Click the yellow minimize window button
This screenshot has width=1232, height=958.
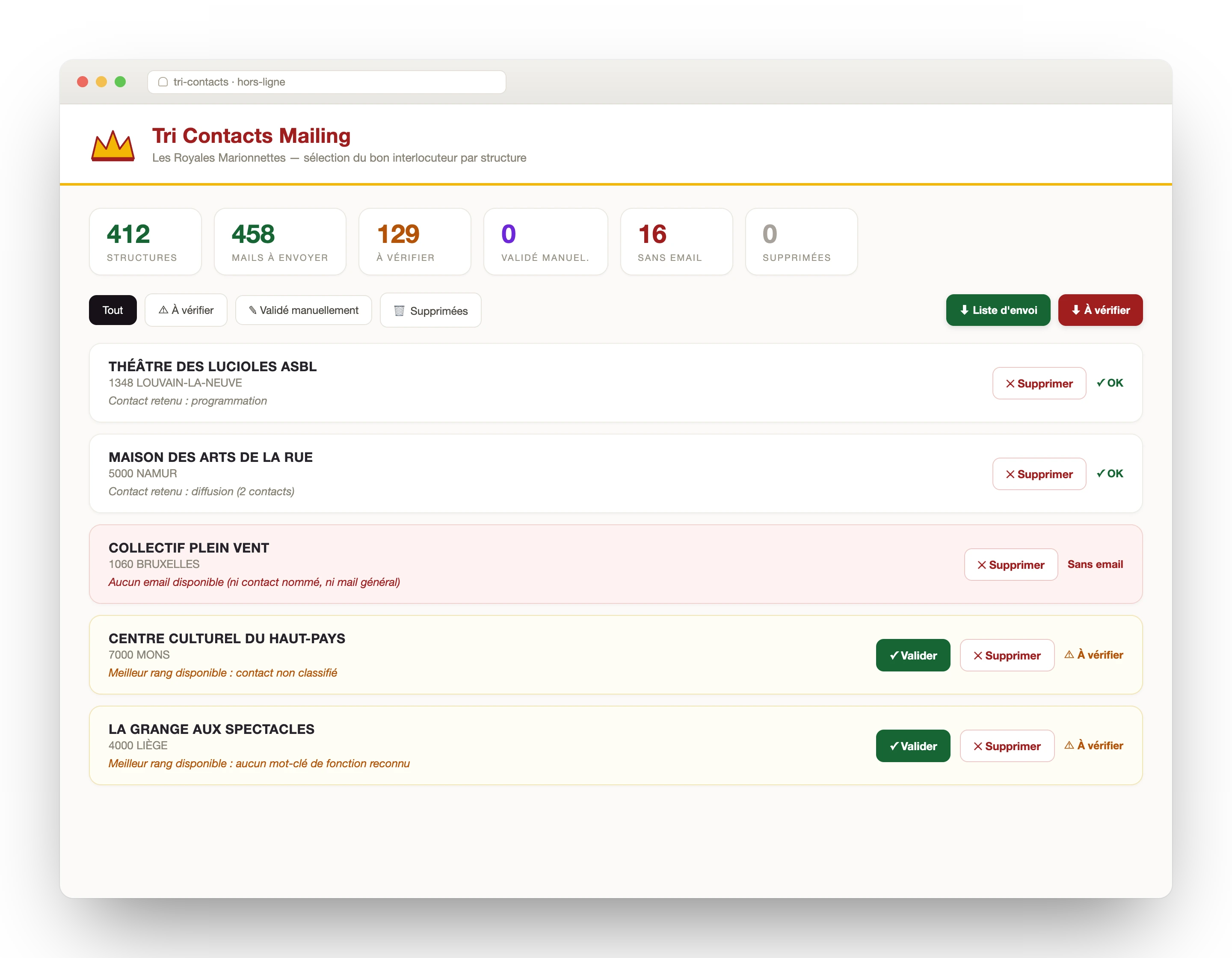point(101,82)
